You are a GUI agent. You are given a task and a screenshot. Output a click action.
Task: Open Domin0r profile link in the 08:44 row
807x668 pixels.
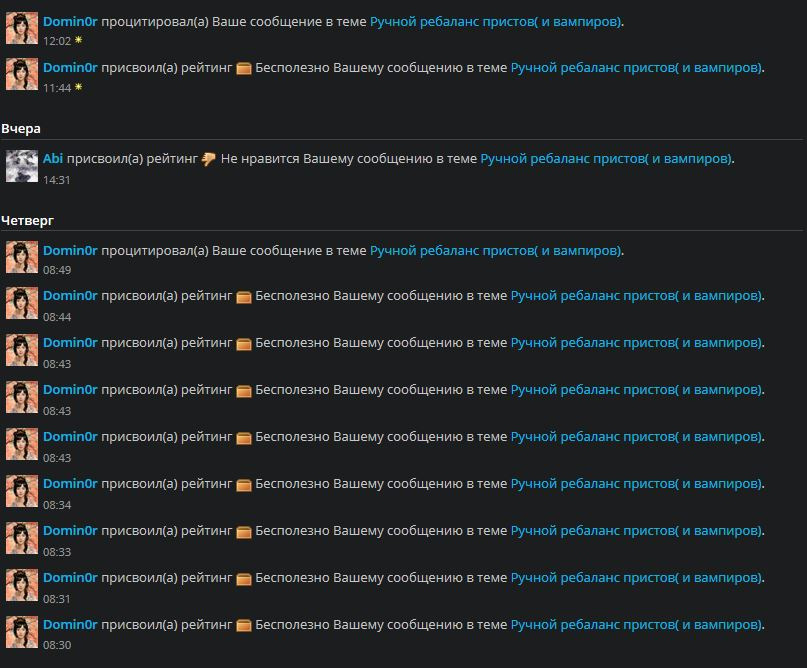[x=70, y=296]
